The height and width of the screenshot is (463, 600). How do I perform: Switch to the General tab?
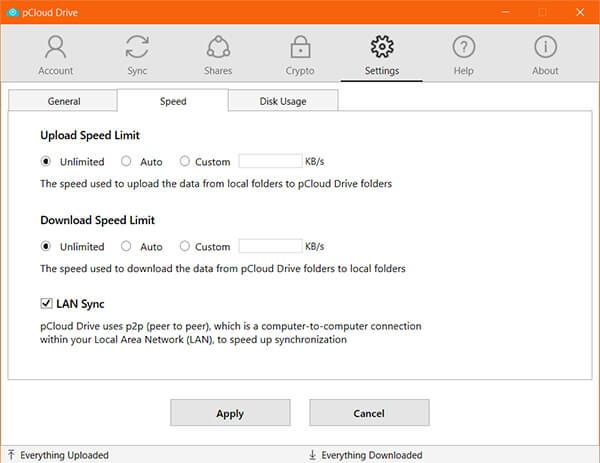pos(63,101)
